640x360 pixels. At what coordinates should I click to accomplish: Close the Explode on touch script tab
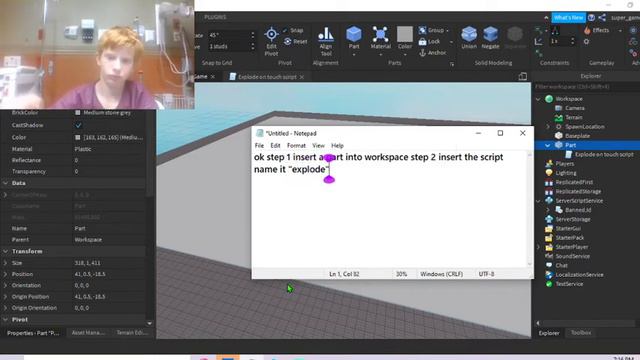point(302,77)
